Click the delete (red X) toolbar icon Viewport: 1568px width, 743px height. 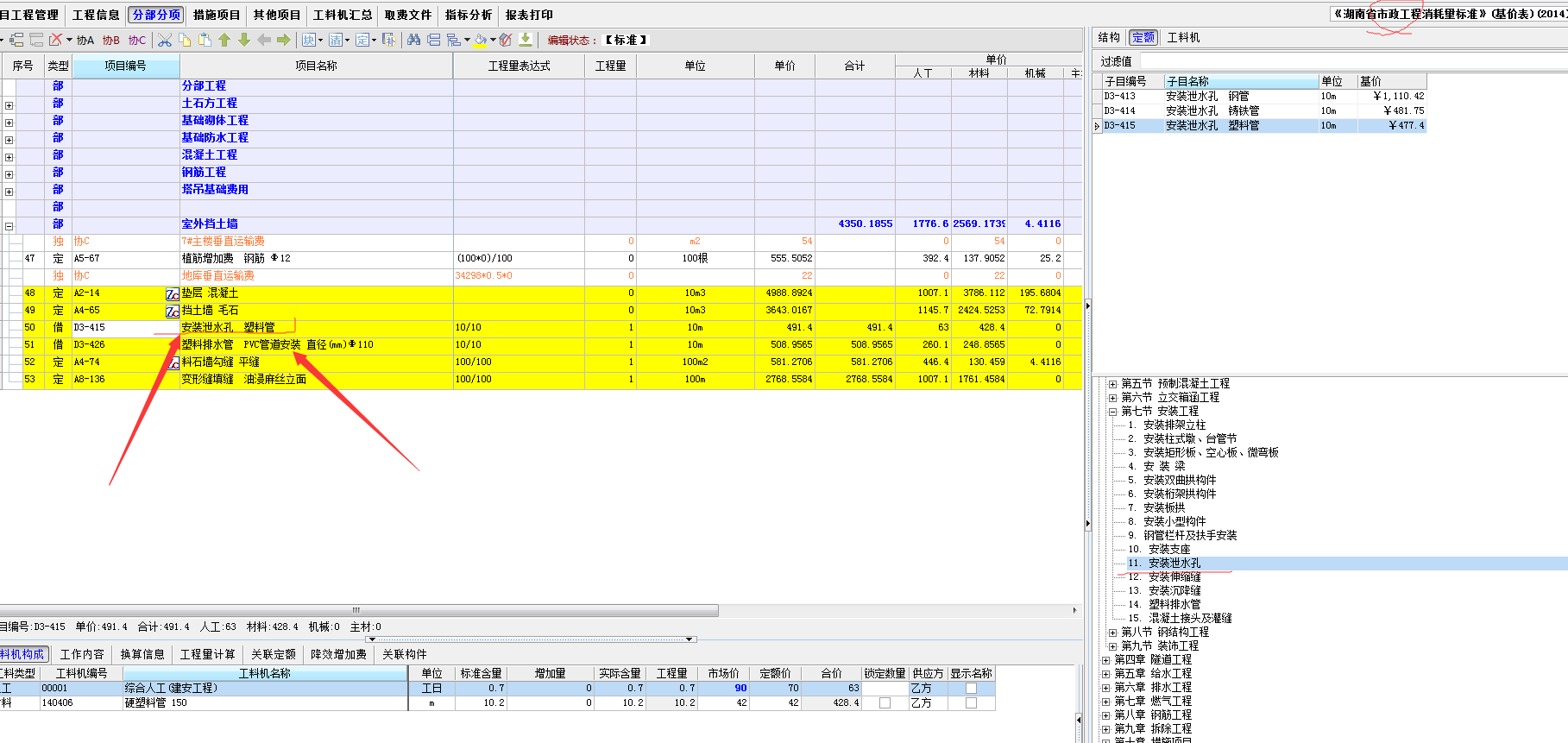coord(55,40)
